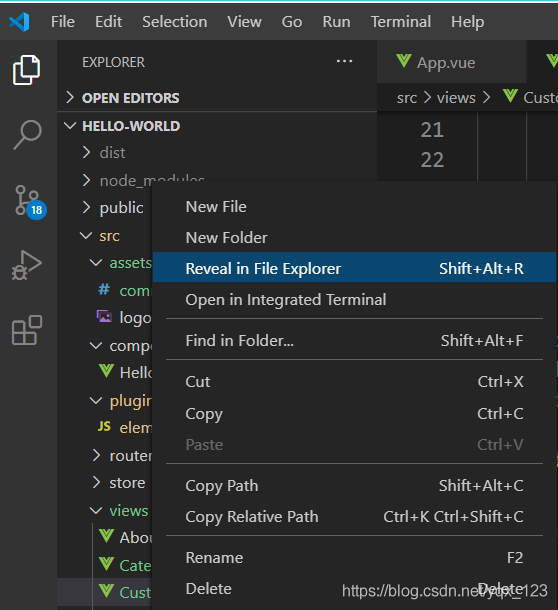Open the Run and Debug view
Image resolution: width=558 pixels, height=610 pixels.
pos(26,265)
